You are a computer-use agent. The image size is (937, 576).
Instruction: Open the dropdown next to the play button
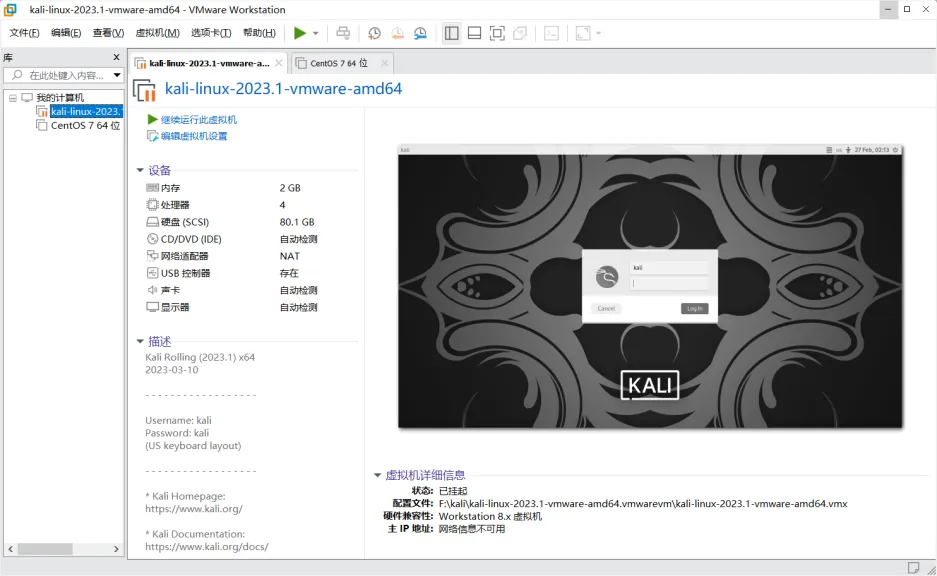pos(315,33)
